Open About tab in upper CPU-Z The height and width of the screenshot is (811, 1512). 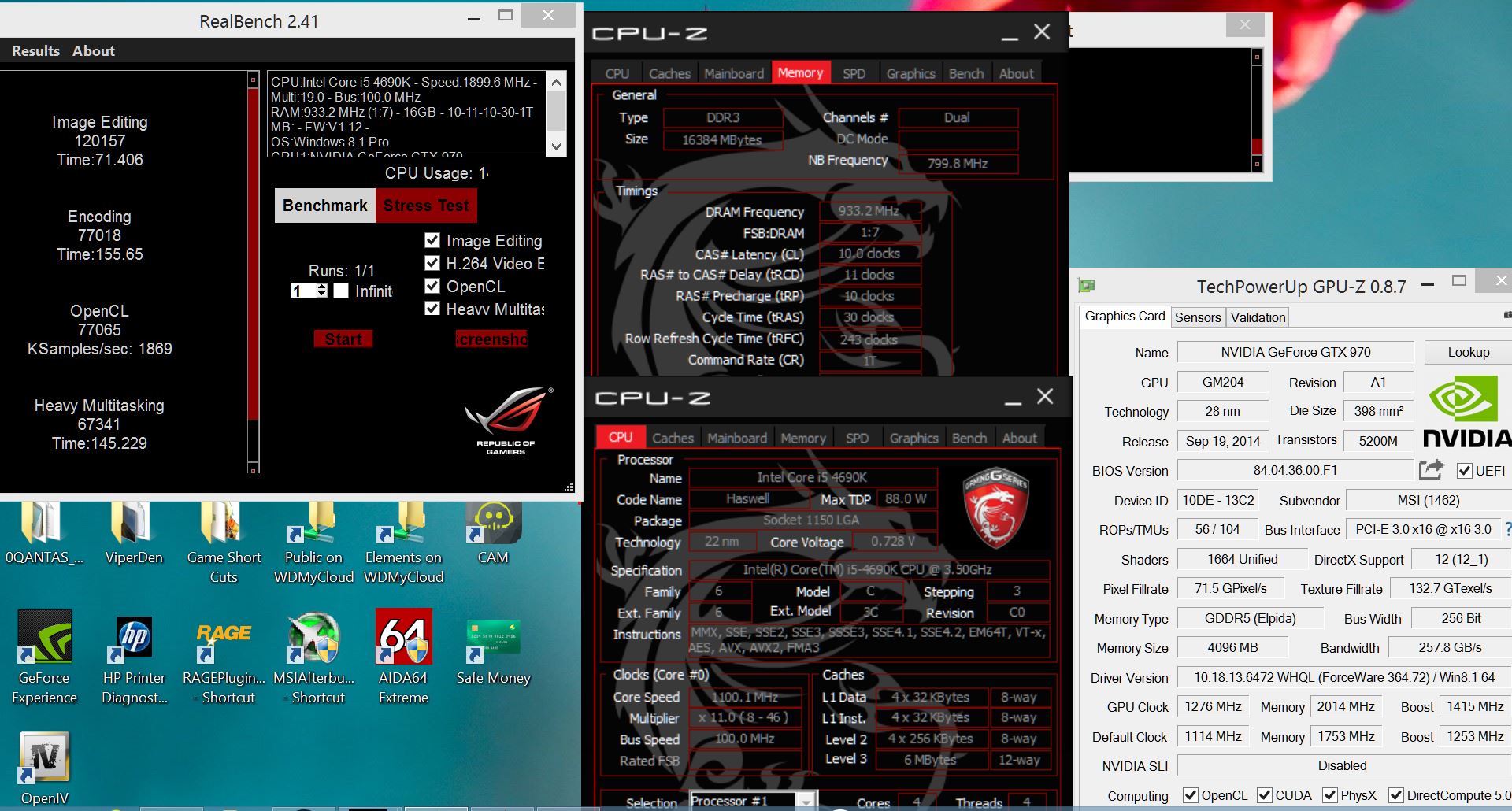click(1016, 73)
